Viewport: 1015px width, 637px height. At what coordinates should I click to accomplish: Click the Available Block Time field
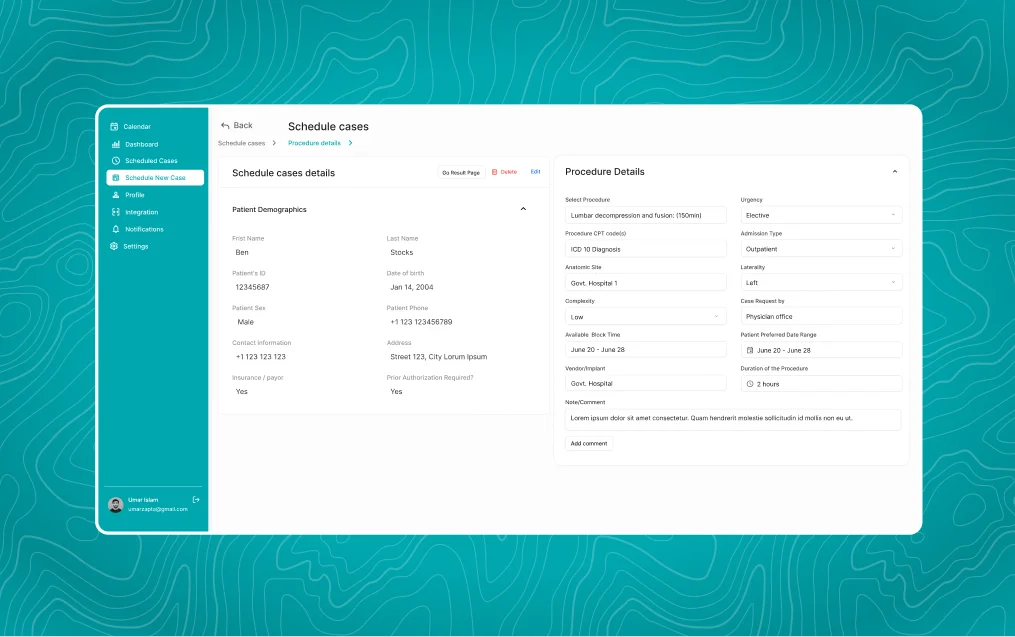pos(645,350)
